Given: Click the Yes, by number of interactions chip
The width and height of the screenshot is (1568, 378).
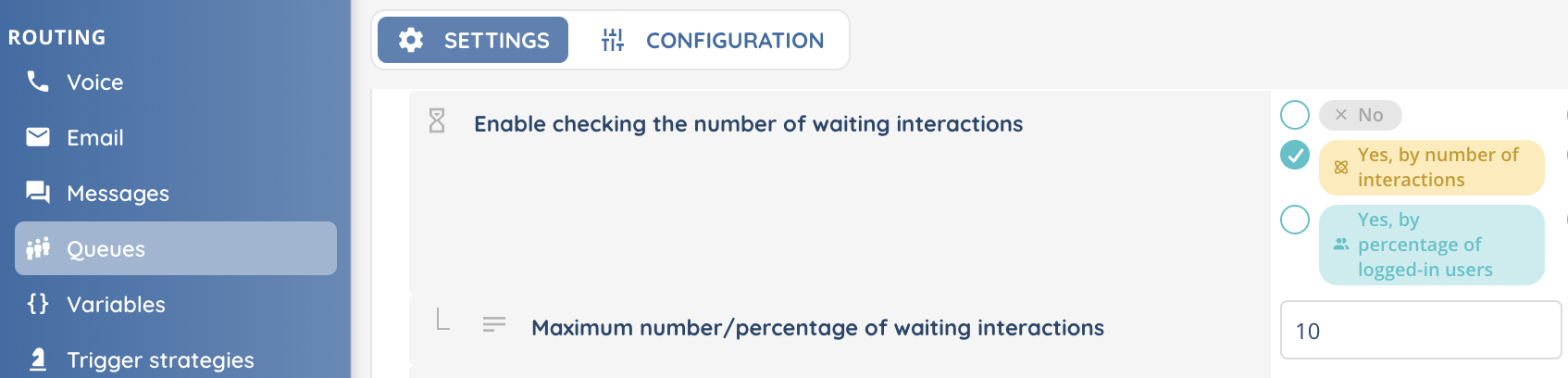Looking at the screenshot, I should [x=1431, y=168].
